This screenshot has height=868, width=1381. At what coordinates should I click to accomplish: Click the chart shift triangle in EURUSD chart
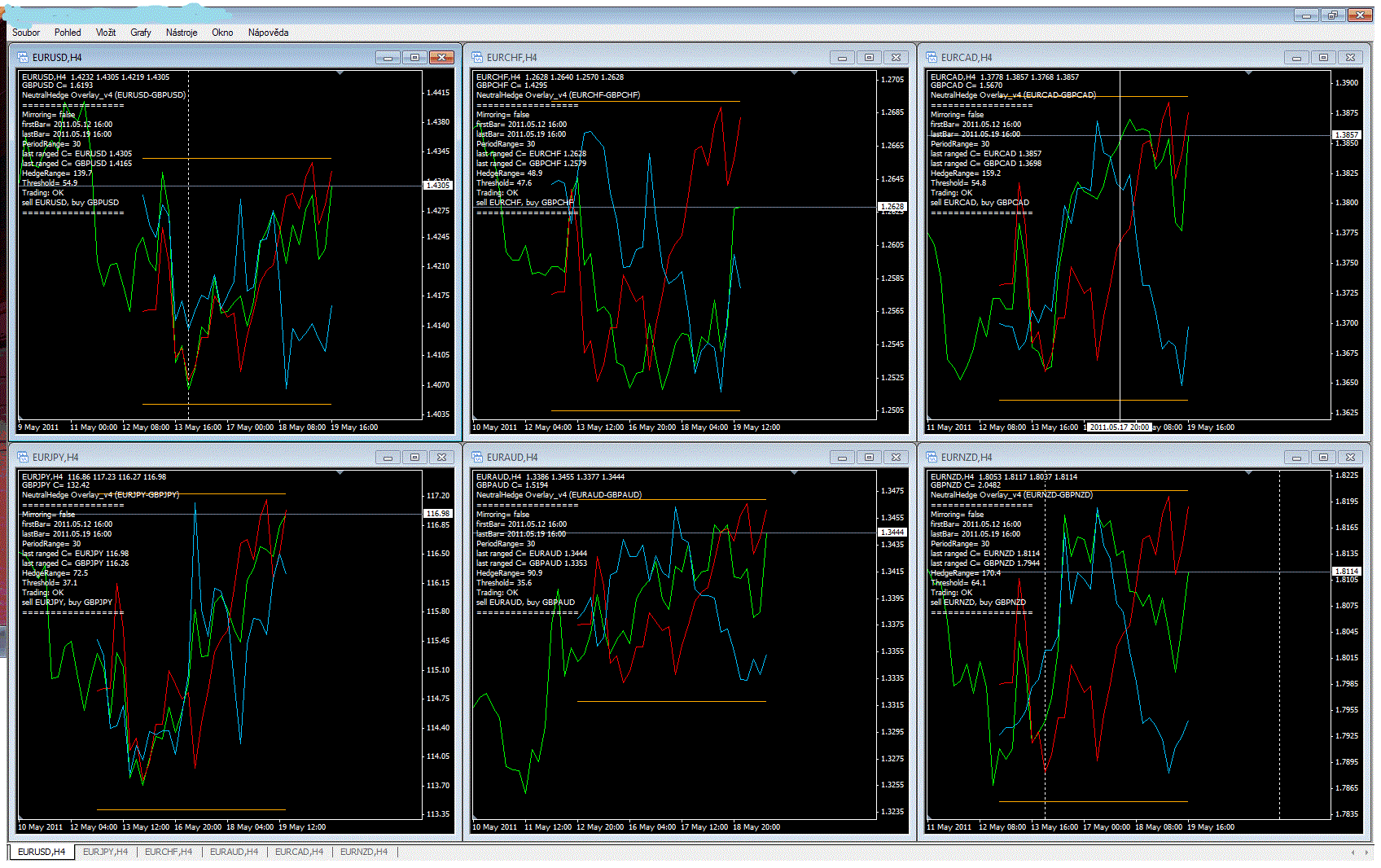pyautogui.click(x=340, y=73)
